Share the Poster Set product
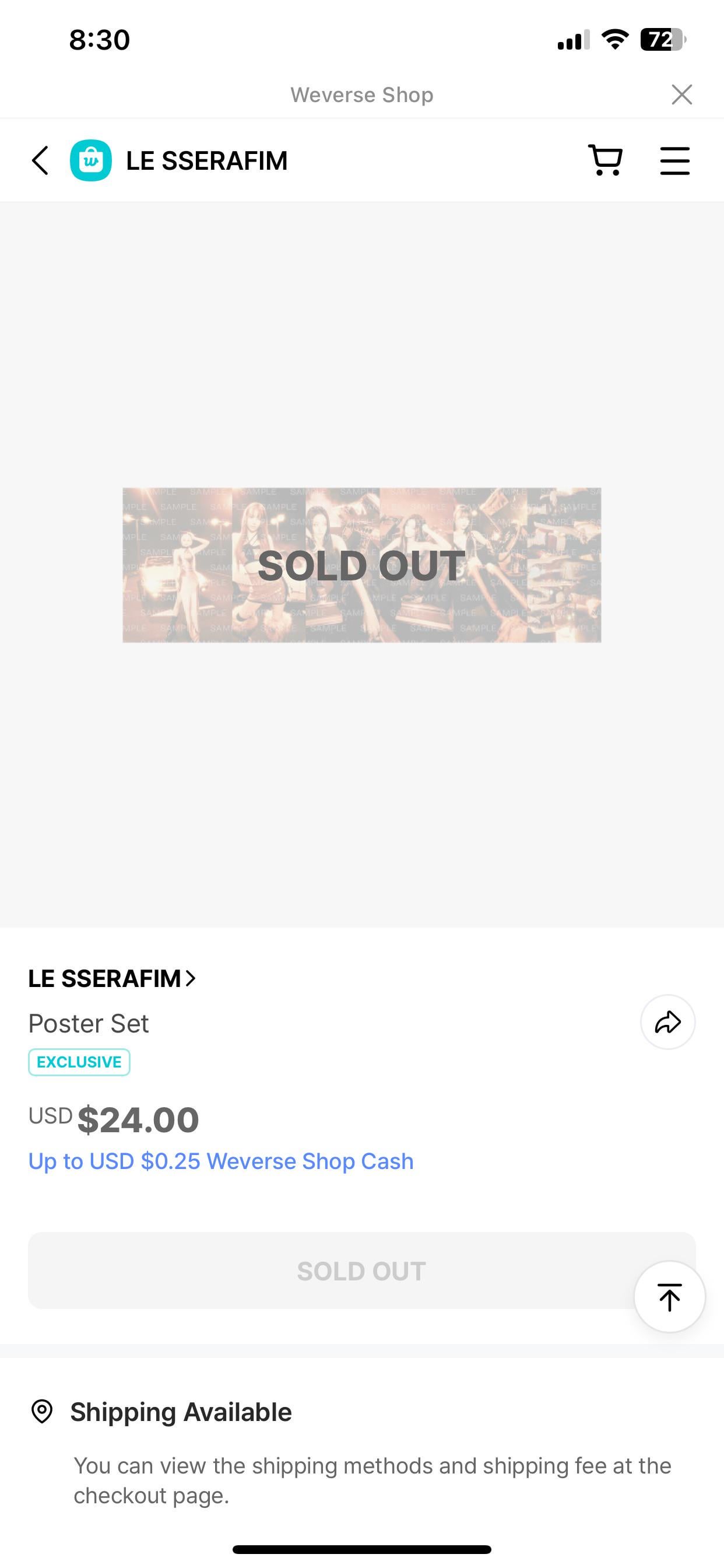The height and width of the screenshot is (1568, 724). (667, 1023)
